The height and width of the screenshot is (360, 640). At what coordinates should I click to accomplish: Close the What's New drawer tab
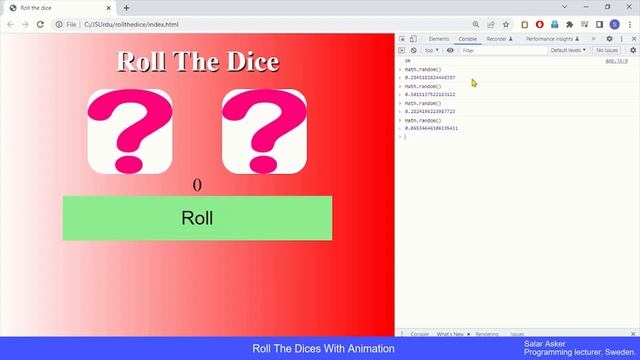point(468,334)
